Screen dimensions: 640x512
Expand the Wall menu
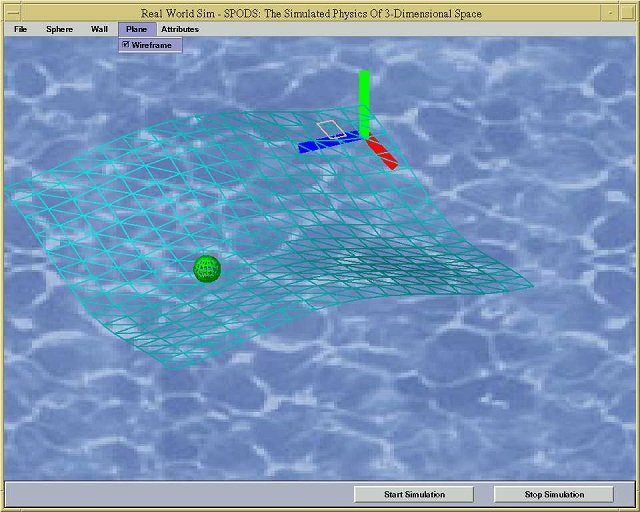click(99, 29)
